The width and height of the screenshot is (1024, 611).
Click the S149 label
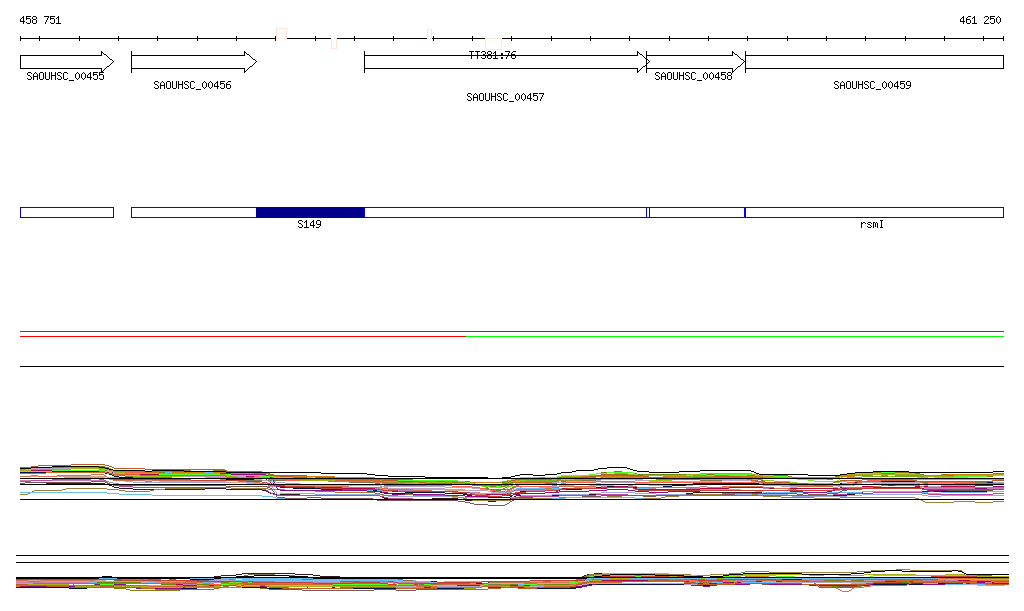click(x=309, y=225)
